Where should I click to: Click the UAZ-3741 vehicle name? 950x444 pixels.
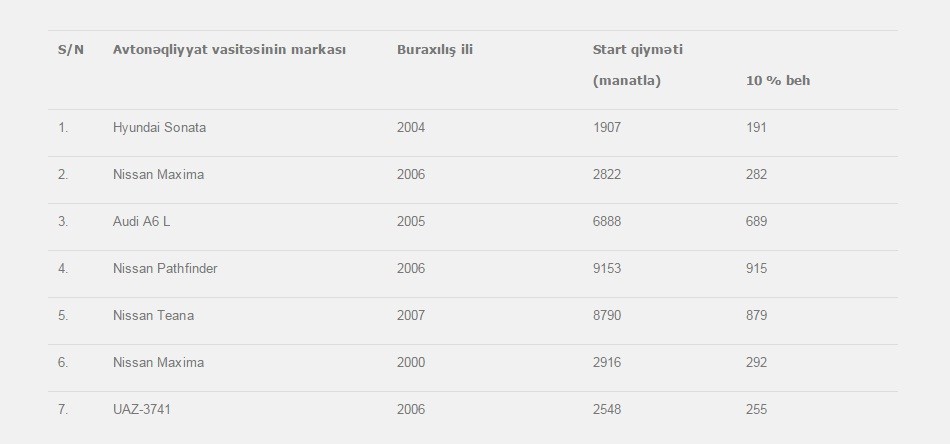tap(135, 410)
